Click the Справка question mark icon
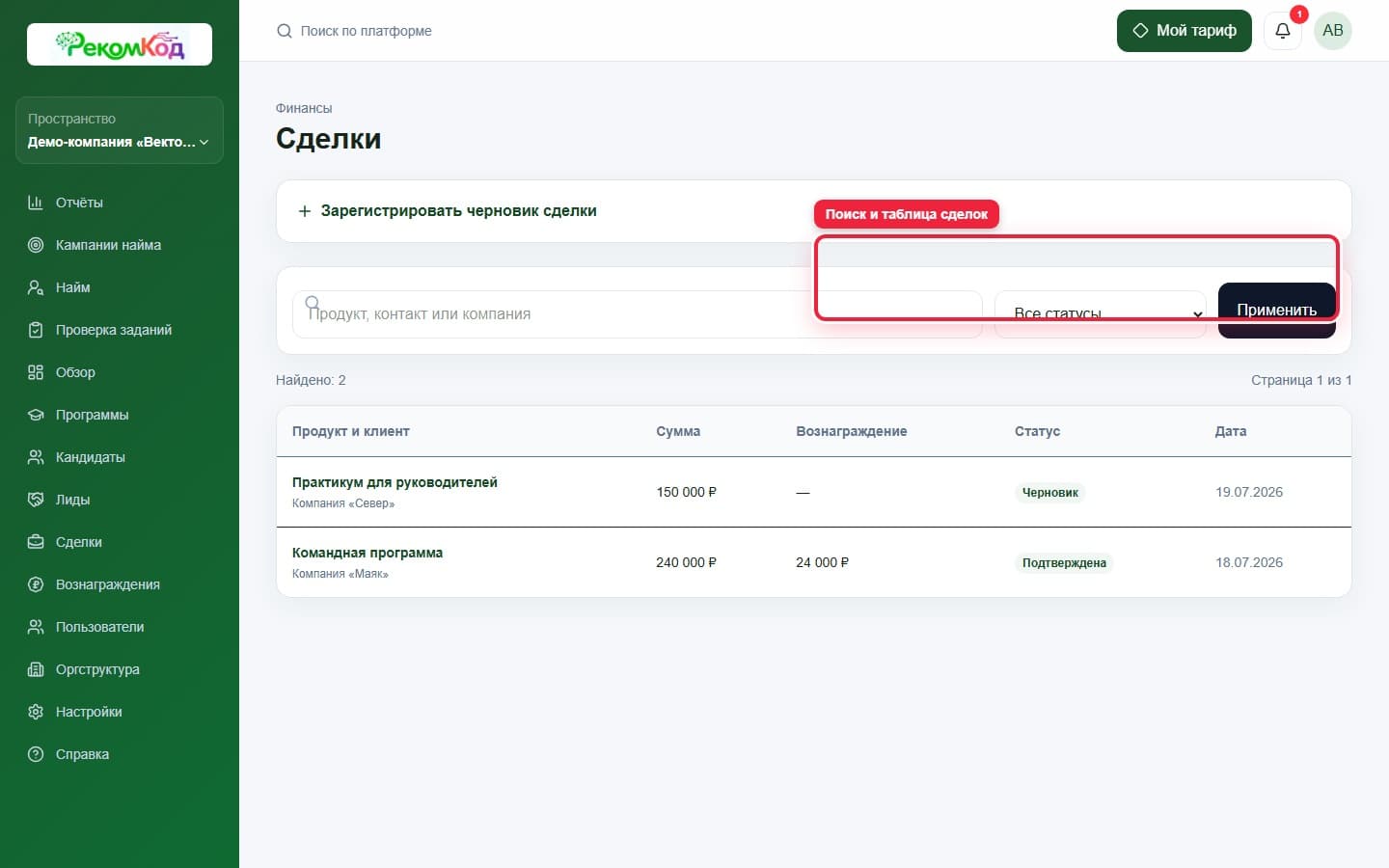 click(36, 754)
